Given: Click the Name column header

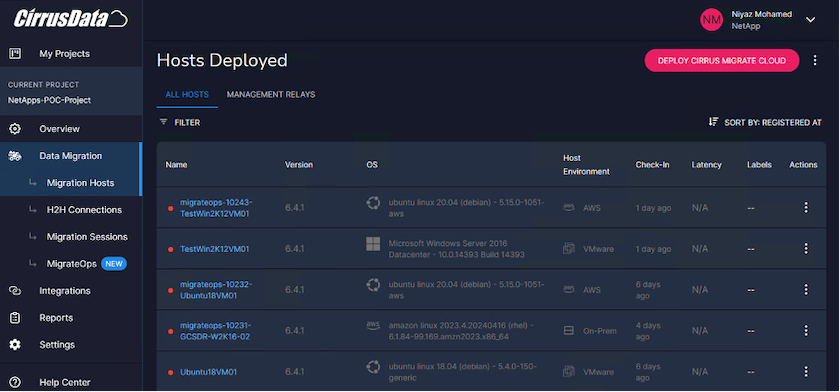Looking at the screenshot, I should tap(176, 165).
